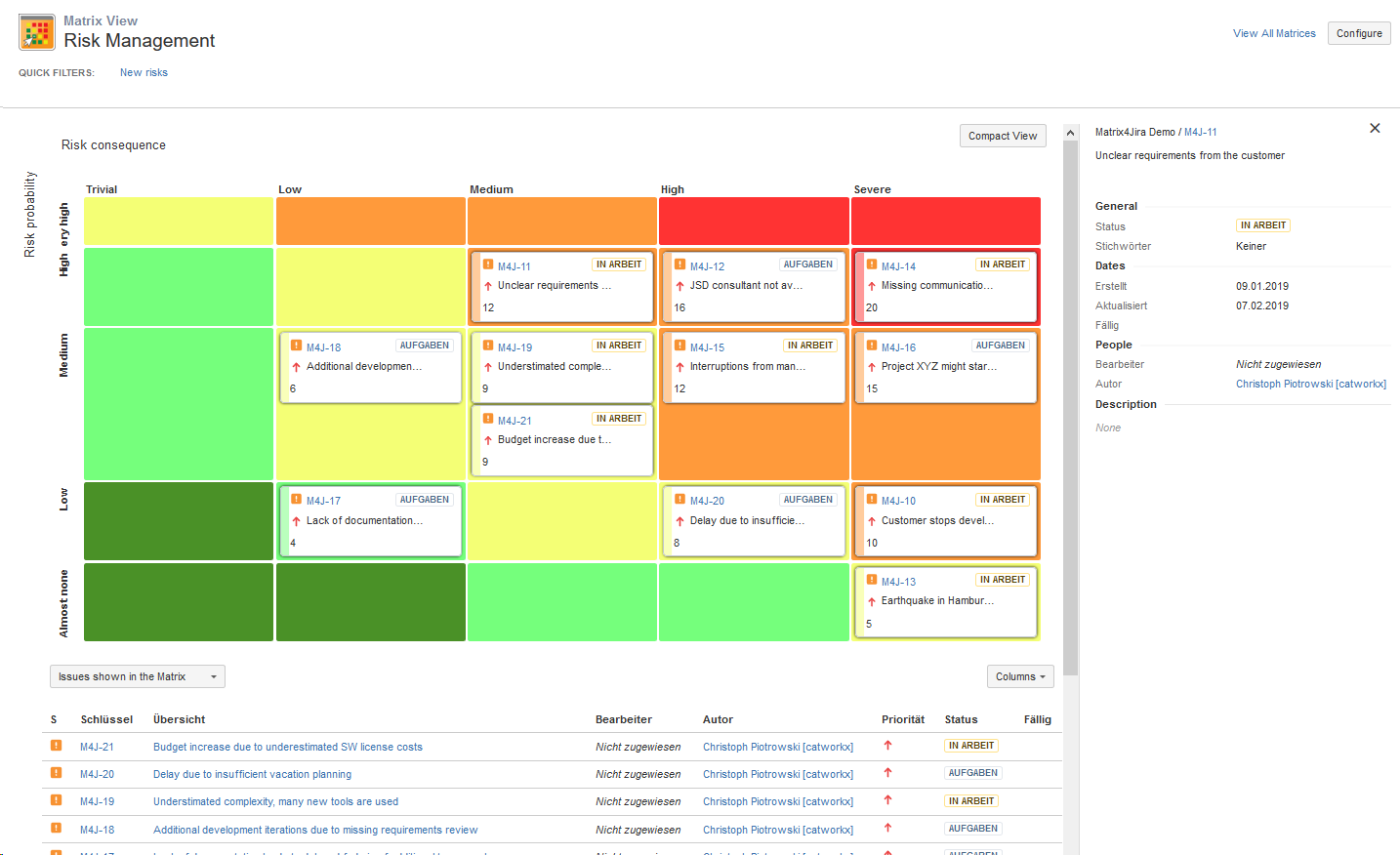Click the Matrix View app logo icon
The height and width of the screenshot is (855, 1400).
click(x=37, y=32)
